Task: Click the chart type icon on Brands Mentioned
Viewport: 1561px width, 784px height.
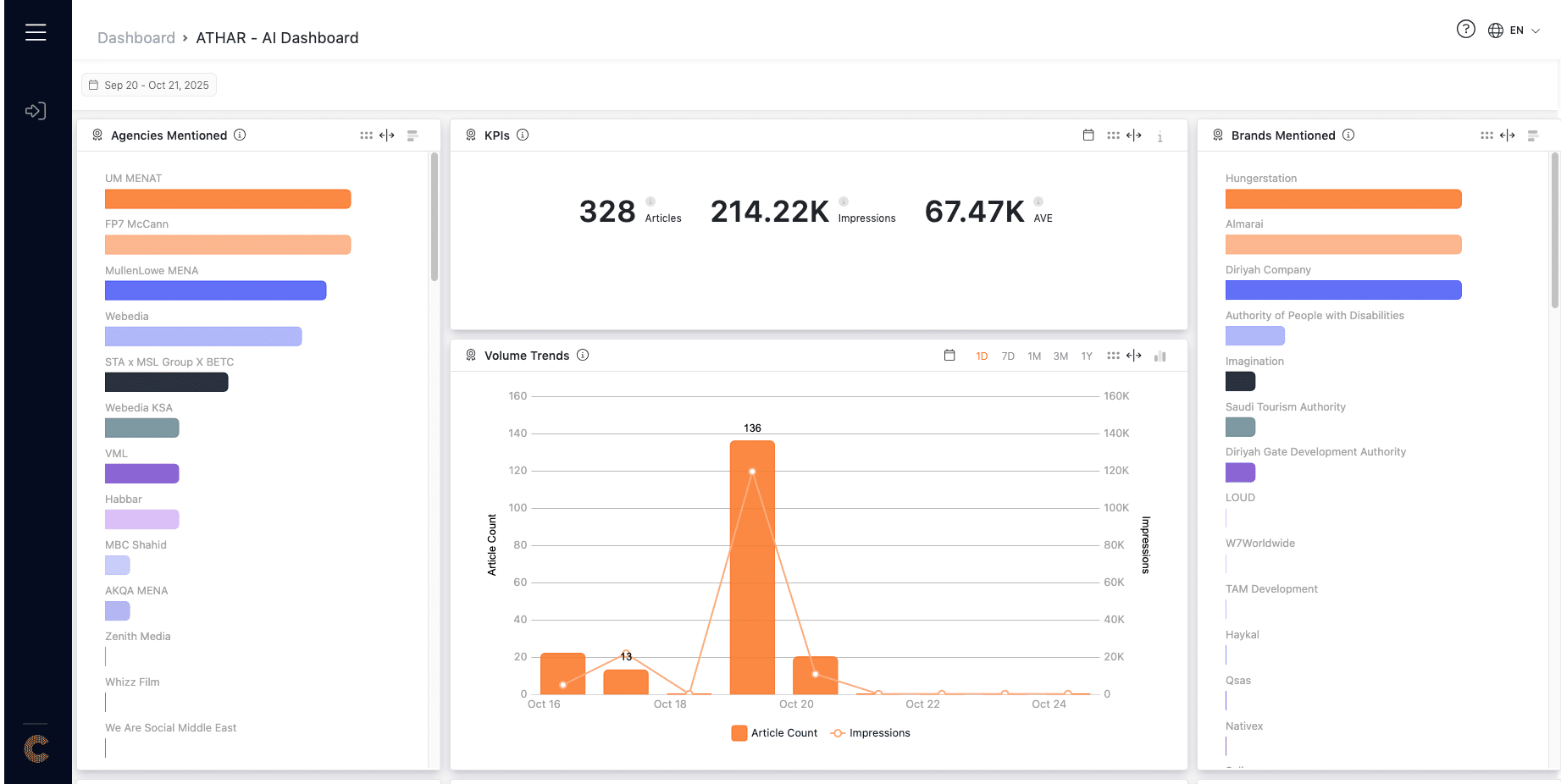Action: 1532,135
